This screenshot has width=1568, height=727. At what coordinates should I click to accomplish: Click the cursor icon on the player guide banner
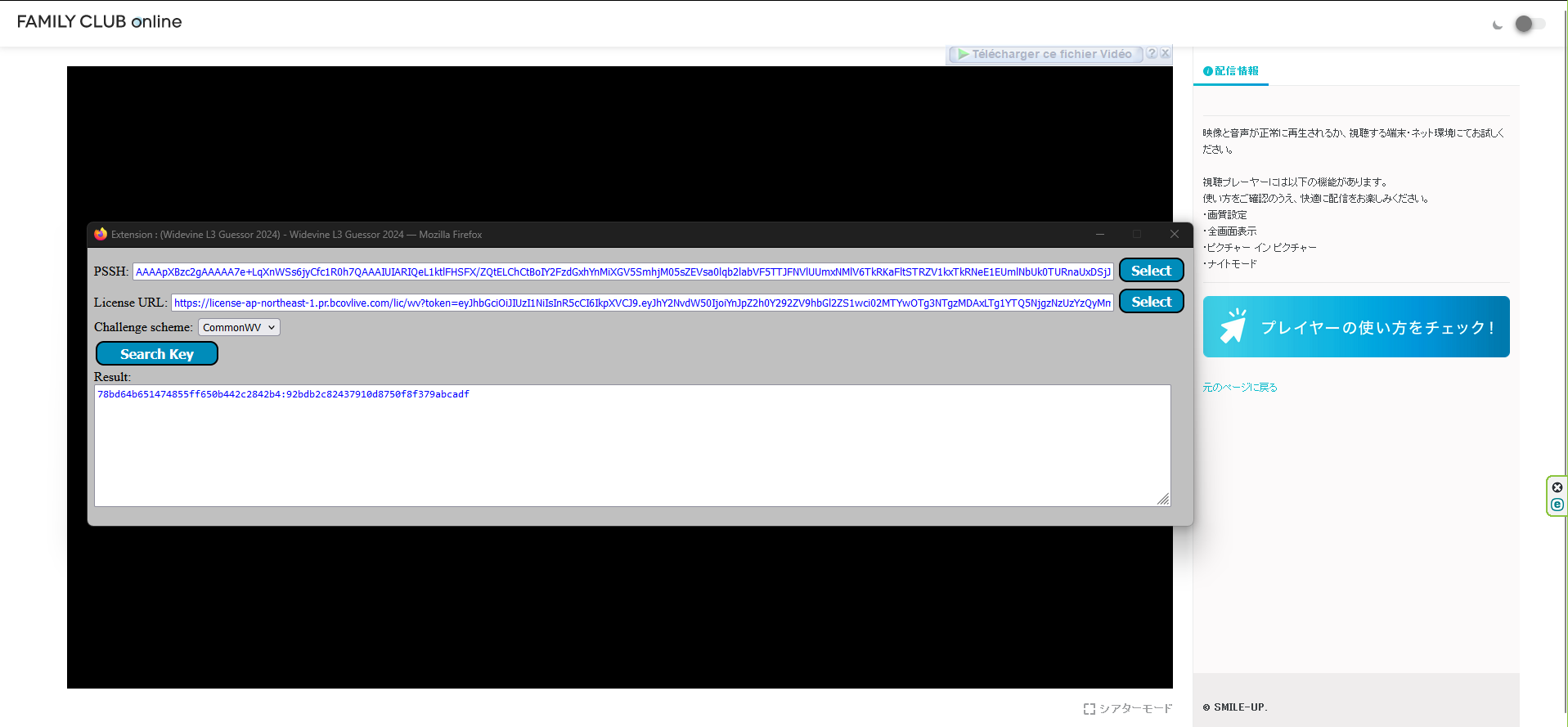1233,325
